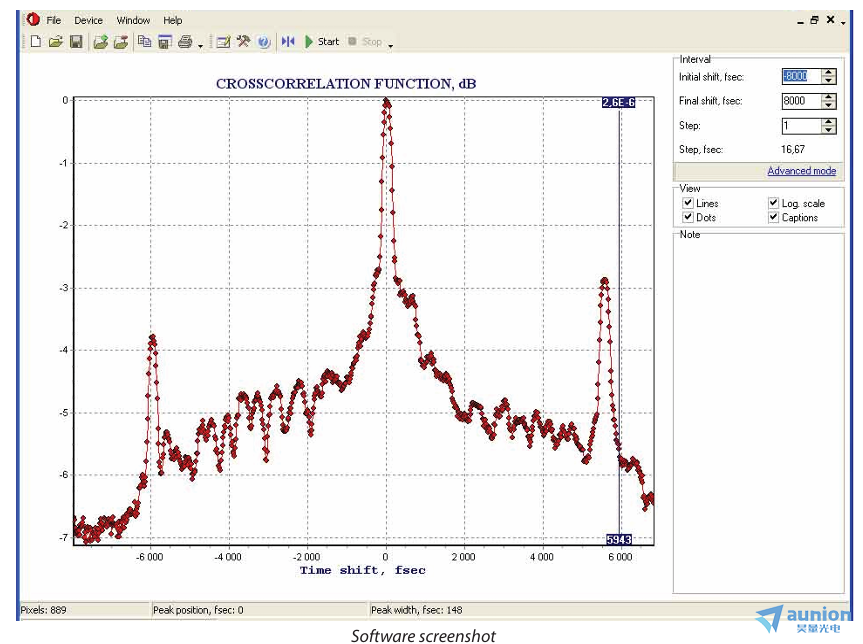The height and width of the screenshot is (644, 863).
Task: Disable the Log. scale checkbox
Action: (774, 204)
